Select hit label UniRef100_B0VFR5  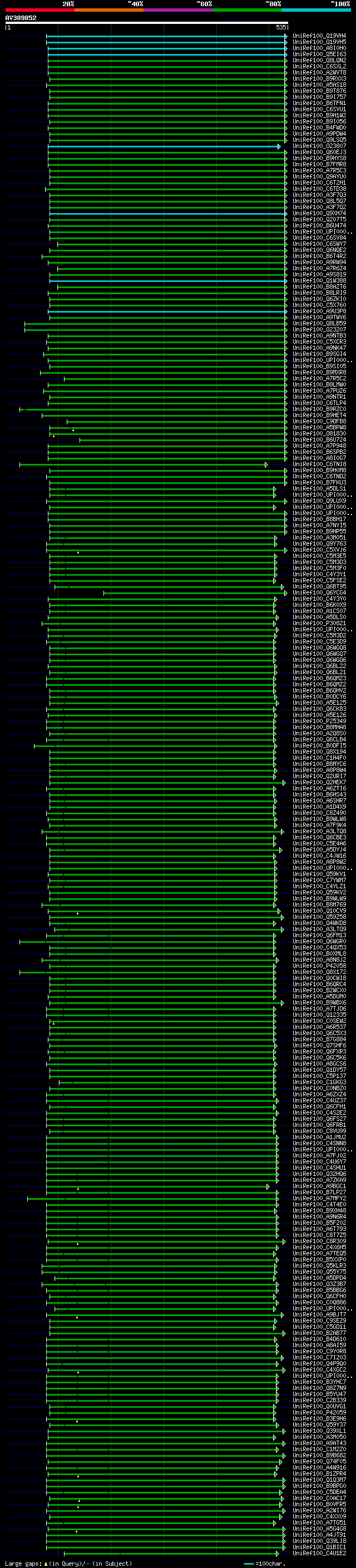pyautogui.click(x=319, y=1504)
